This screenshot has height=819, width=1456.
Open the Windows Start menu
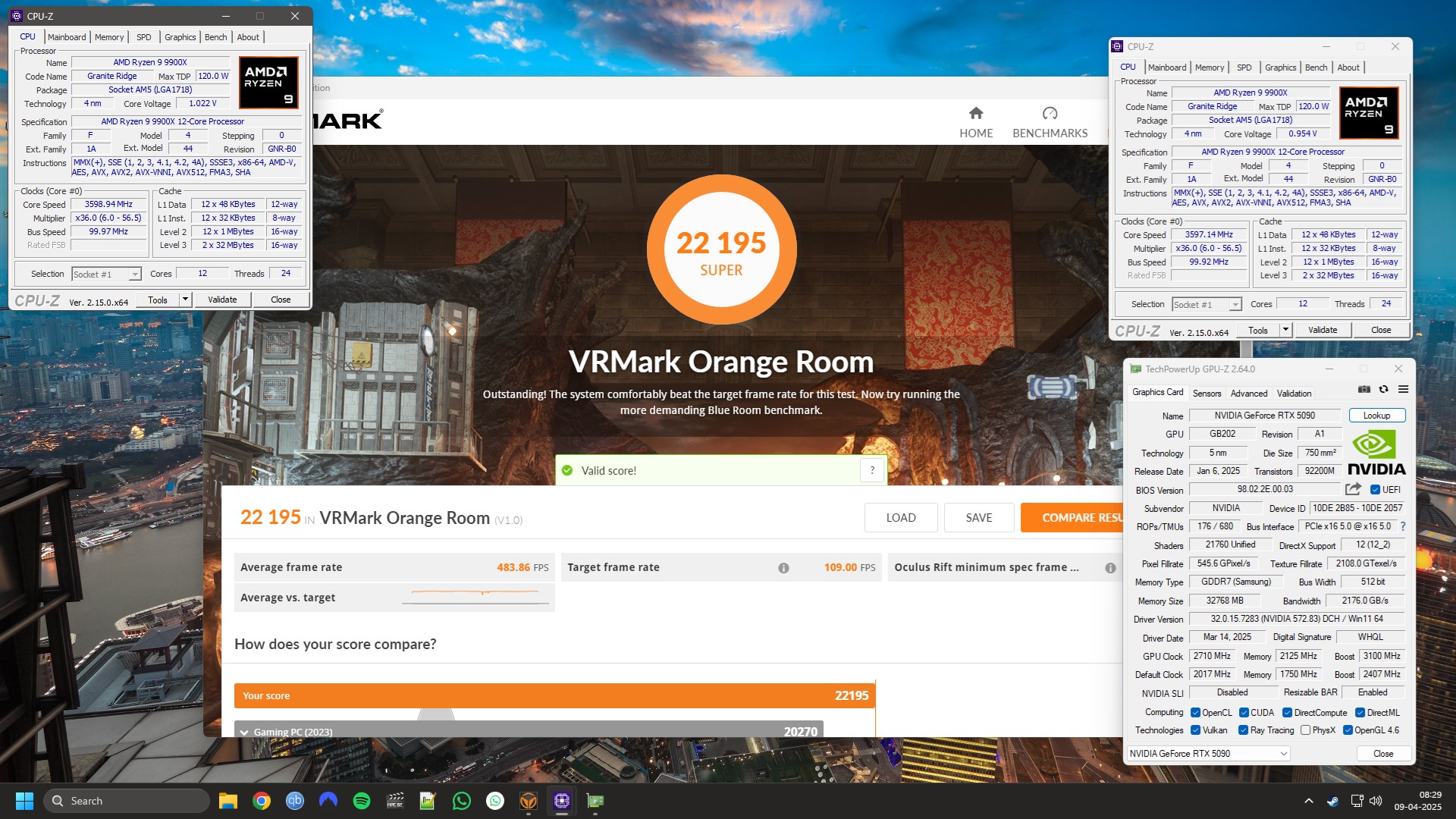(24, 801)
